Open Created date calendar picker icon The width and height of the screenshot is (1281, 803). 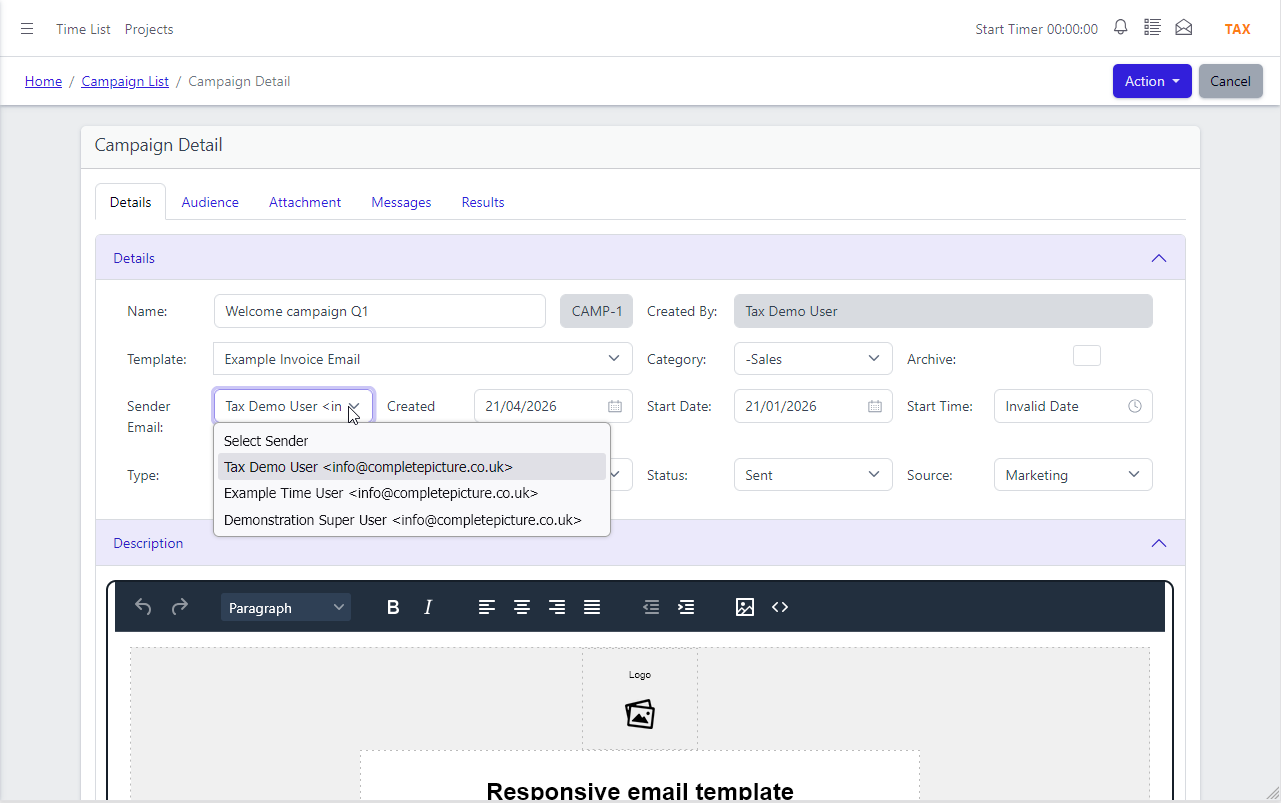[615, 406]
